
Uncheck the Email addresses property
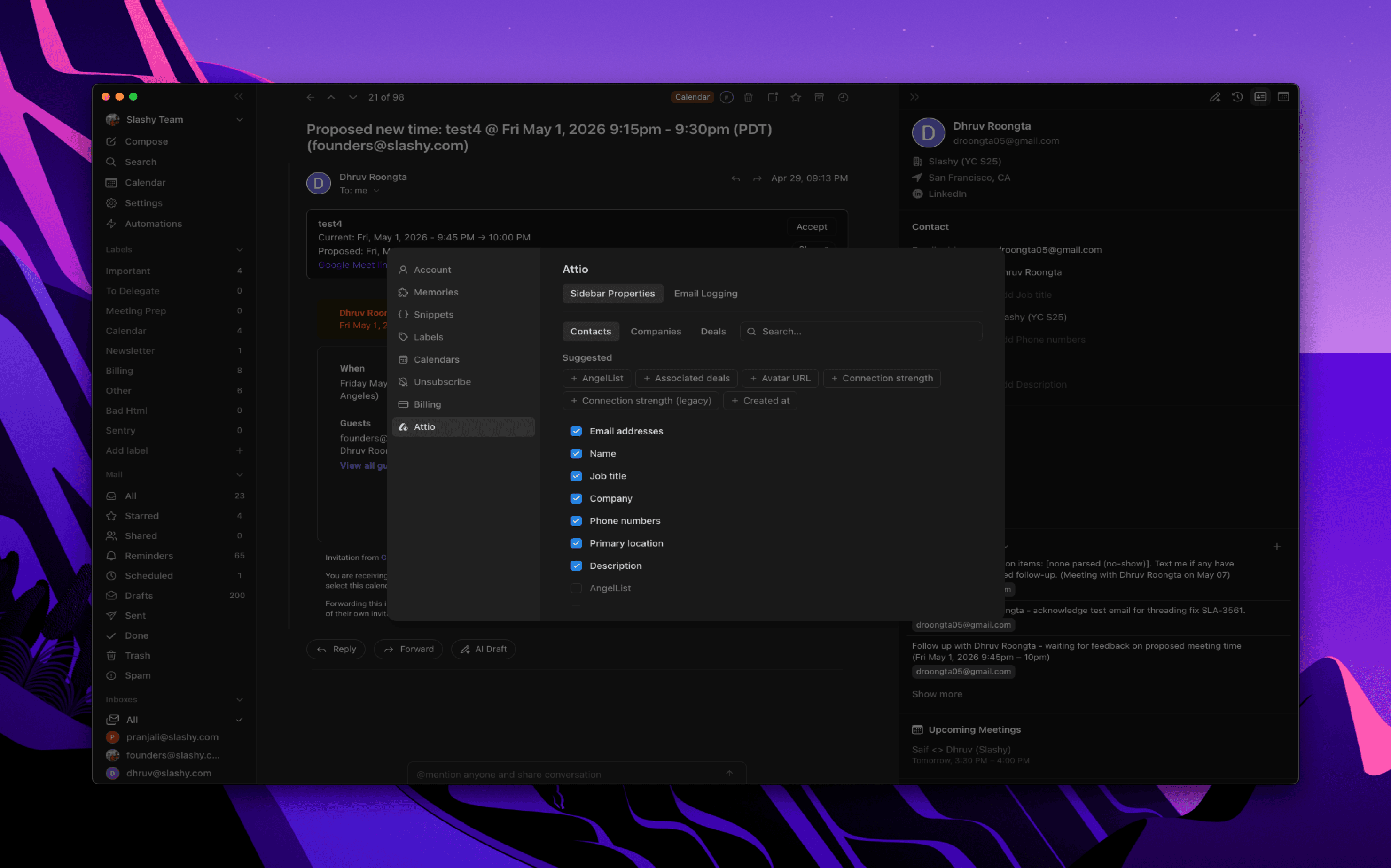pyautogui.click(x=576, y=431)
